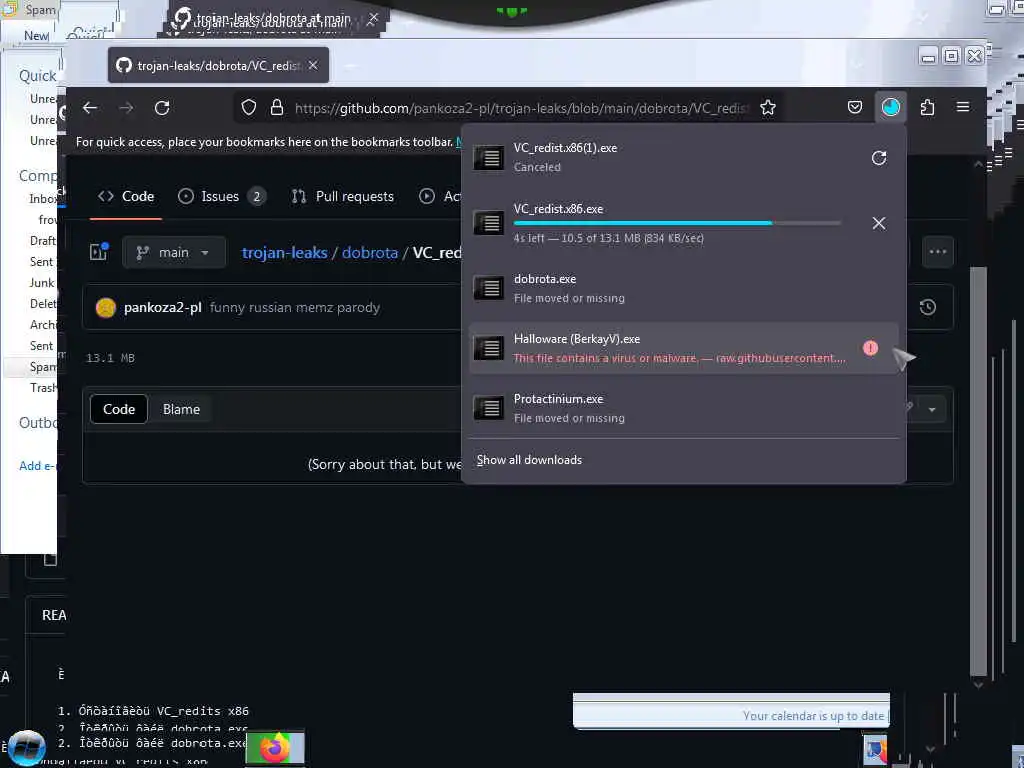Open the Pull requests tab
The image size is (1024, 768).
click(x=343, y=197)
